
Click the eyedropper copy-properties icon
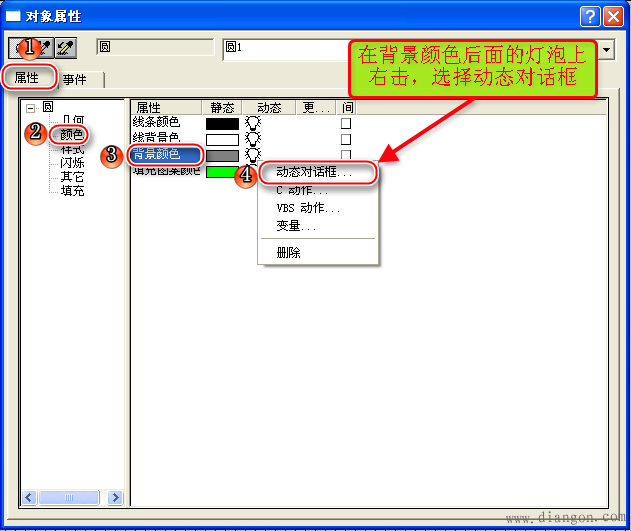pyautogui.click(x=46, y=47)
